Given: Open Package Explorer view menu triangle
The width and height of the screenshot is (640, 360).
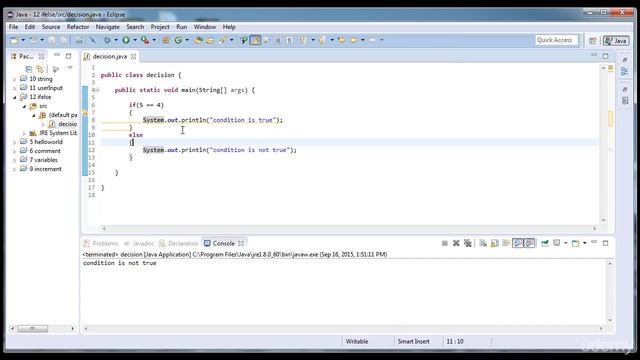Looking at the screenshot, I should click(x=70, y=68).
